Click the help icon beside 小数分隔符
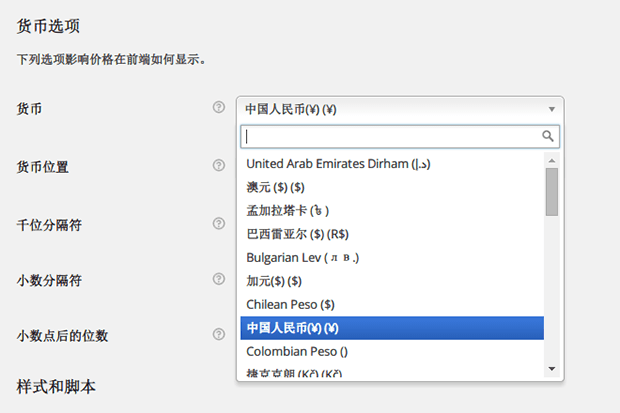Viewport: 620px width, 413px height. [219, 279]
